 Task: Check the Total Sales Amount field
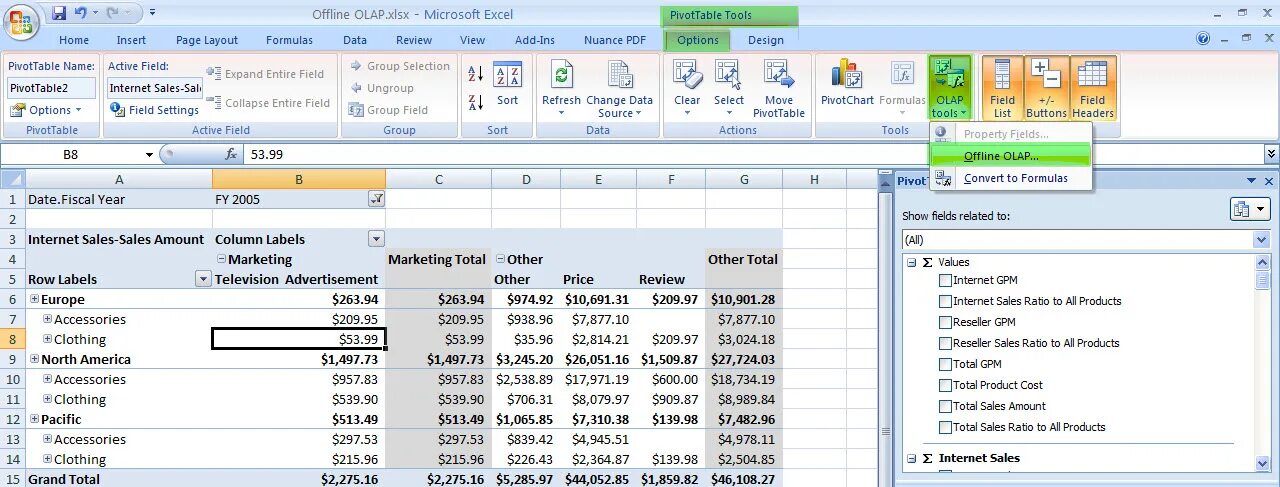pyautogui.click(x=945, y=406)
